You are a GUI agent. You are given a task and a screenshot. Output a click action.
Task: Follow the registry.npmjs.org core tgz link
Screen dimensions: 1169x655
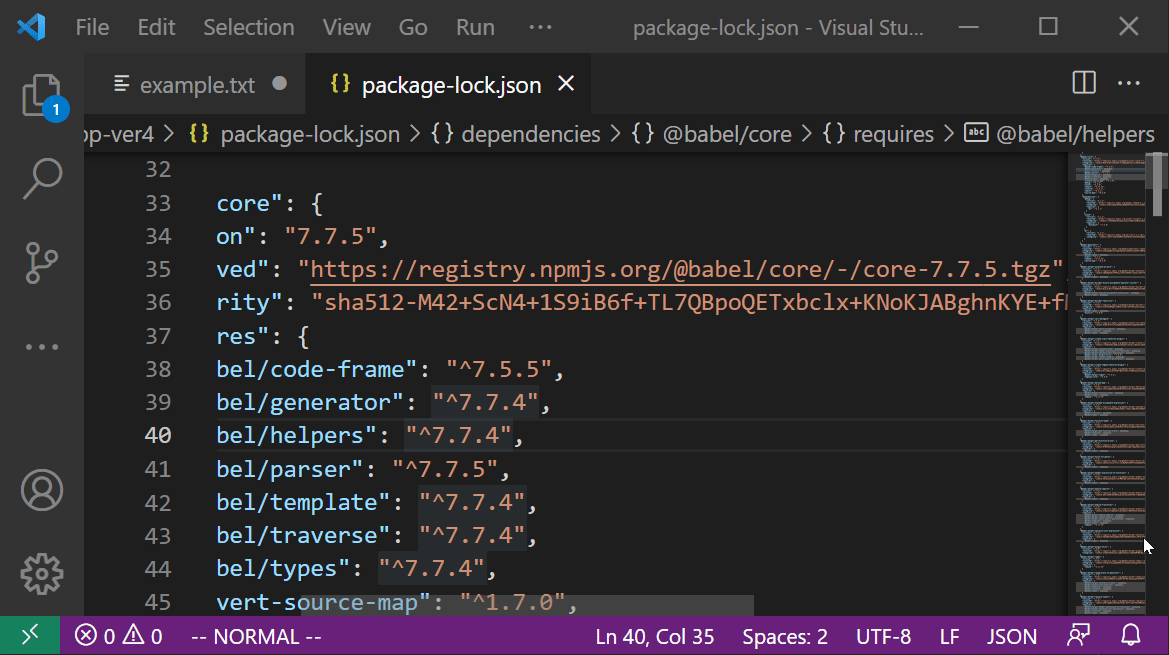click(x=680, y=269)
